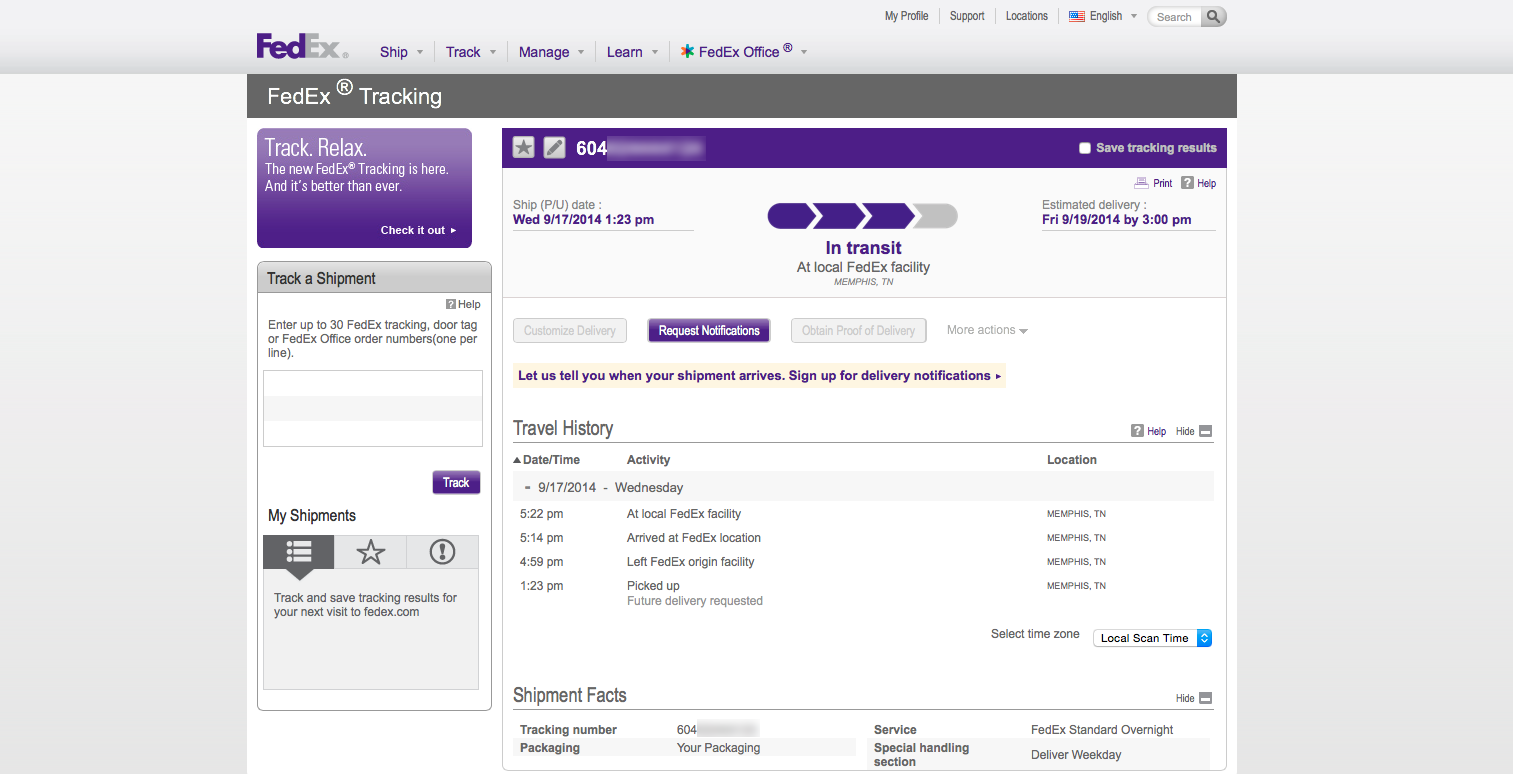Click the US flag language icon

1077,16
